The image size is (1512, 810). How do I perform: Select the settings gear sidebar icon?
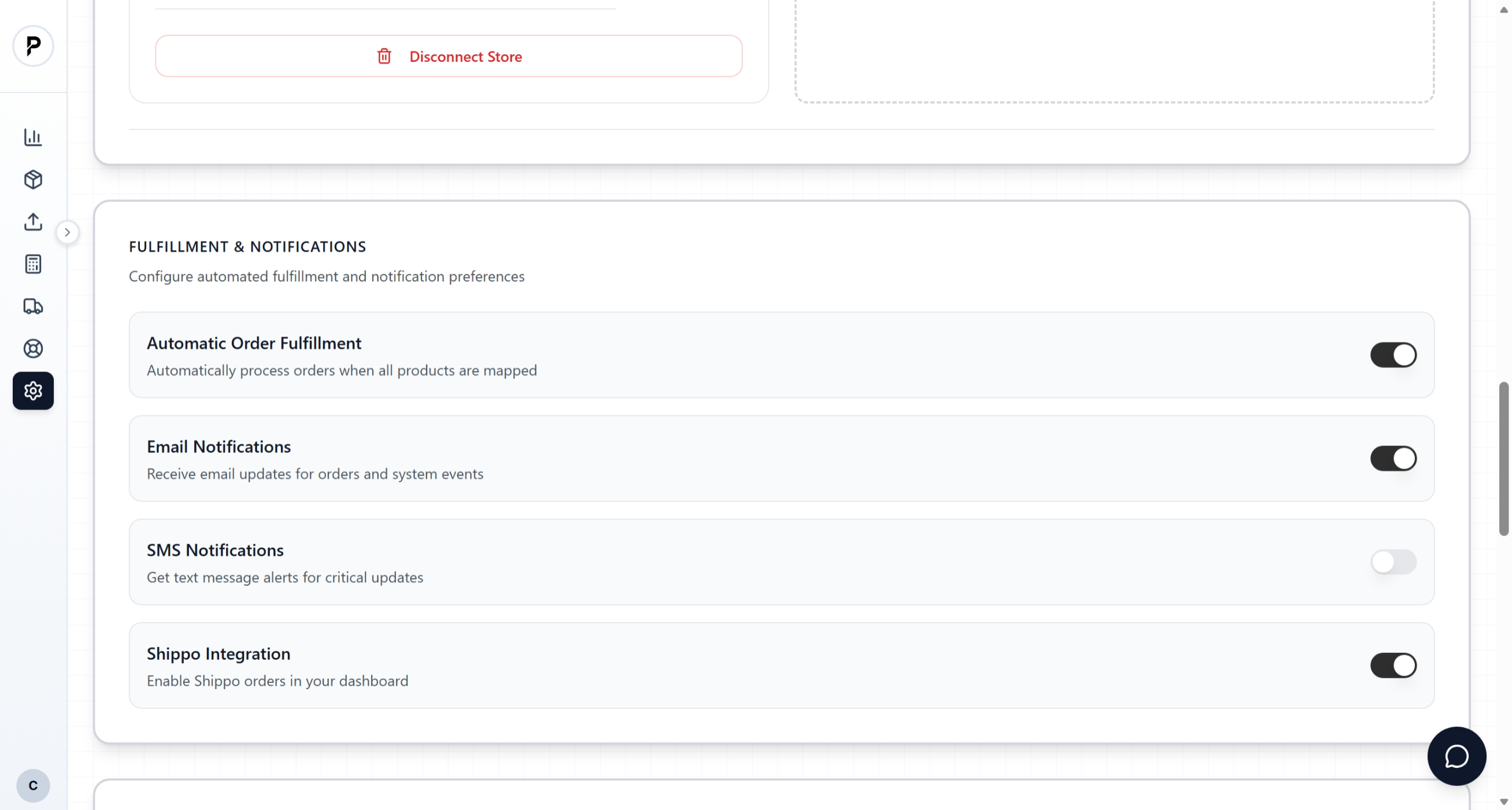pyautogui.click(x=33, y=391)
